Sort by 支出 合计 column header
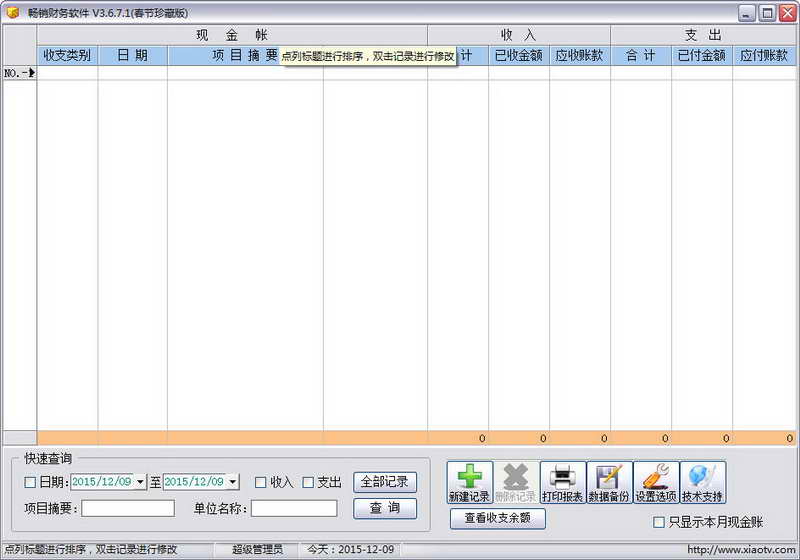 tap(641, 55)
